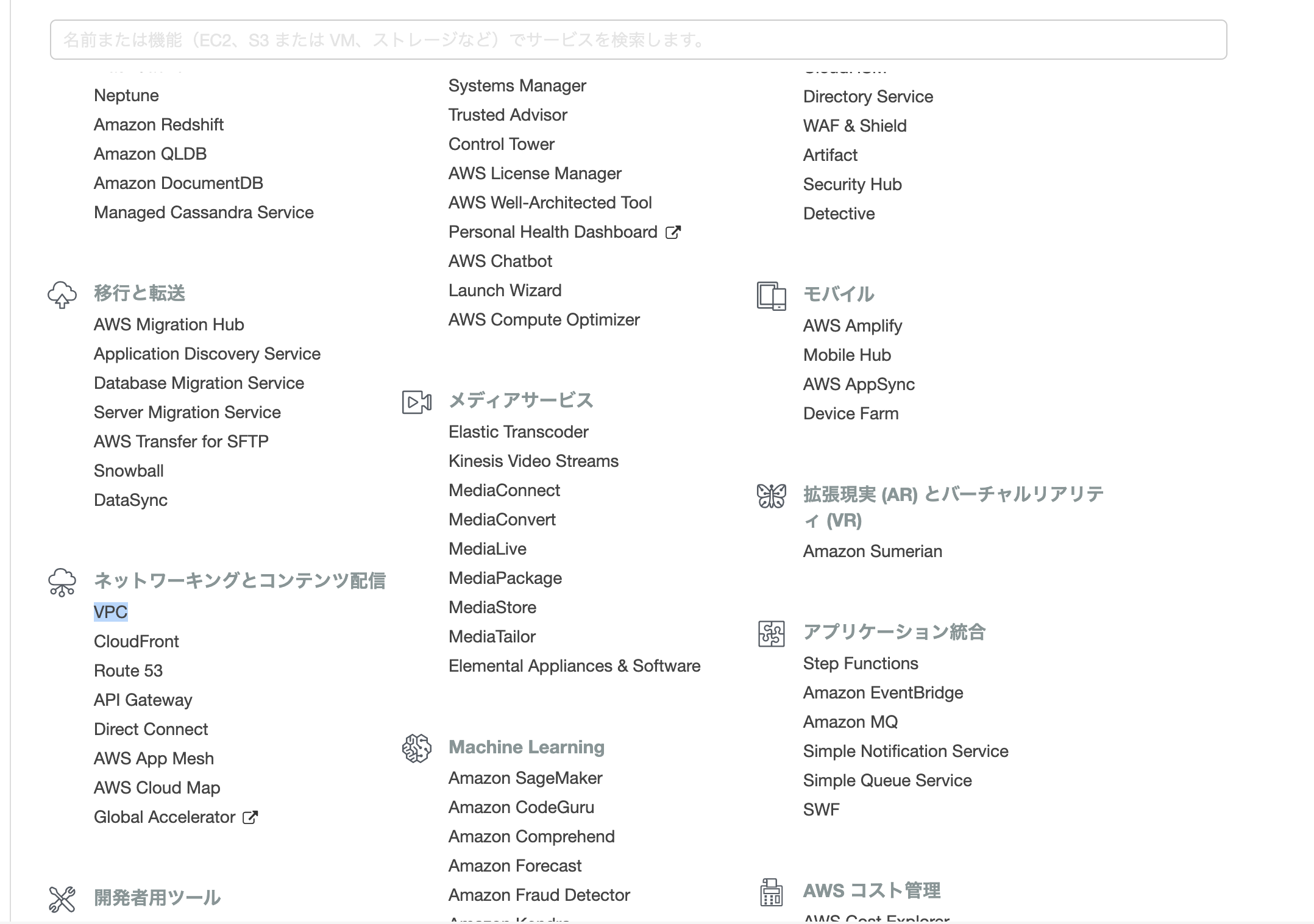Viewport: 1314px width, 924px height.
Task: Open AWS Chatbot
Action: click(x=500, y=261)
